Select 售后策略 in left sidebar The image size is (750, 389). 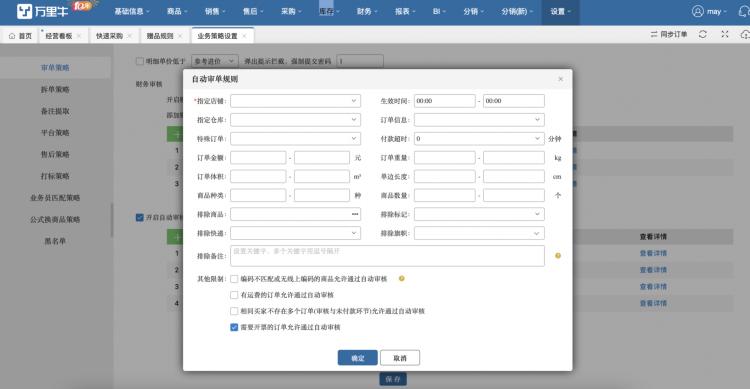[x=55, y=155]
